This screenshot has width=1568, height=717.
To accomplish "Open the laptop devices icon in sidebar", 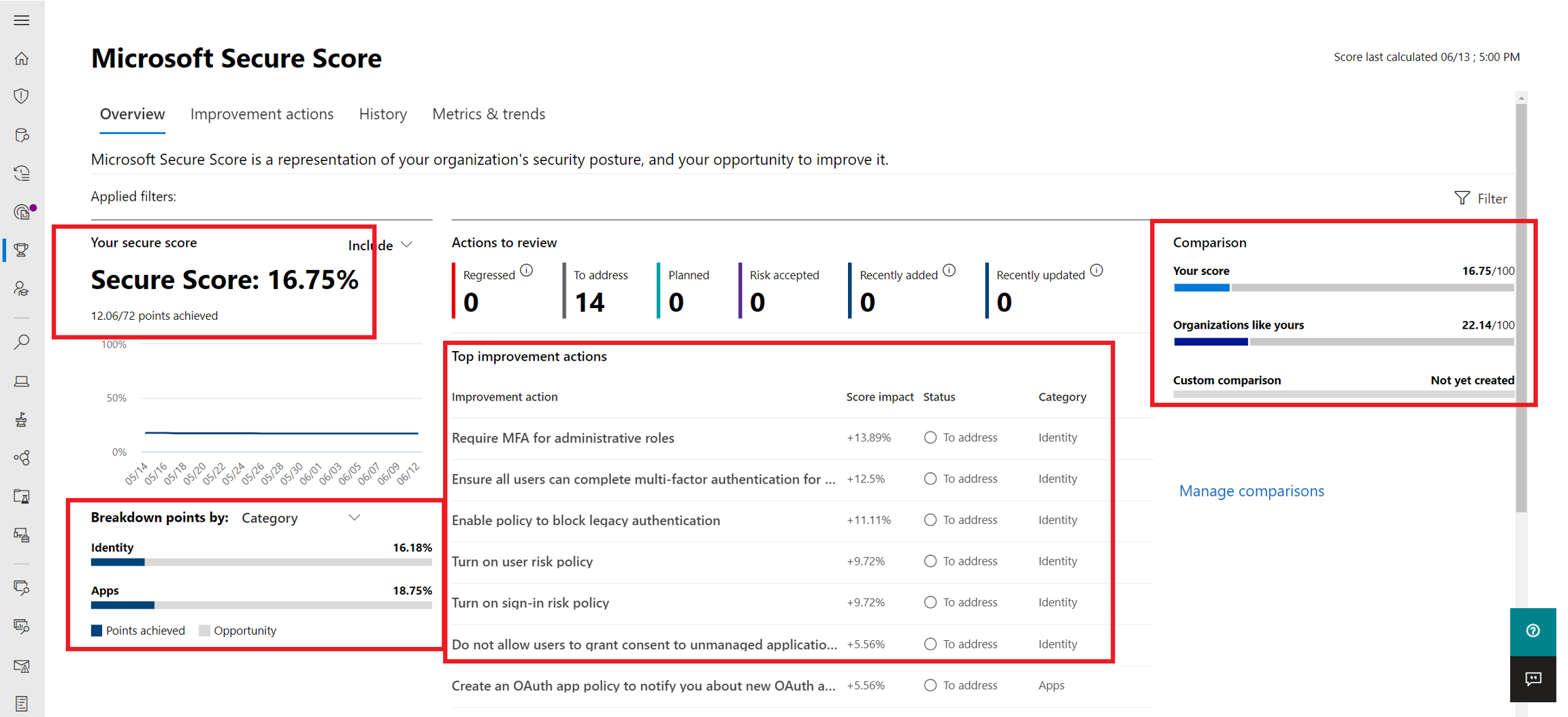I will click(x=22, y=381).
